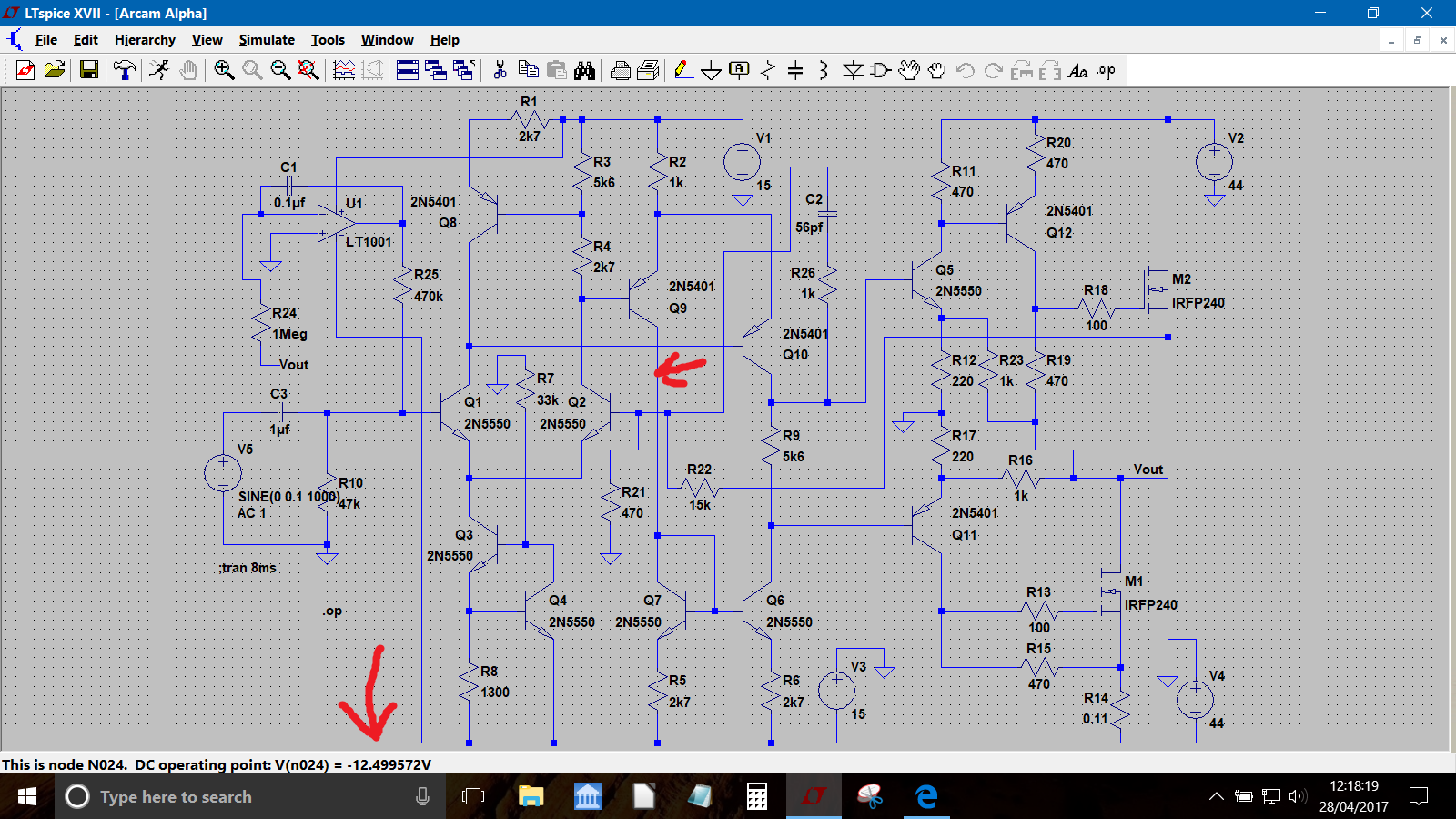The width and height of the screenshot is (1456, 819).
Task: Open the Windows Start menu
Action: tap(27, 797)
